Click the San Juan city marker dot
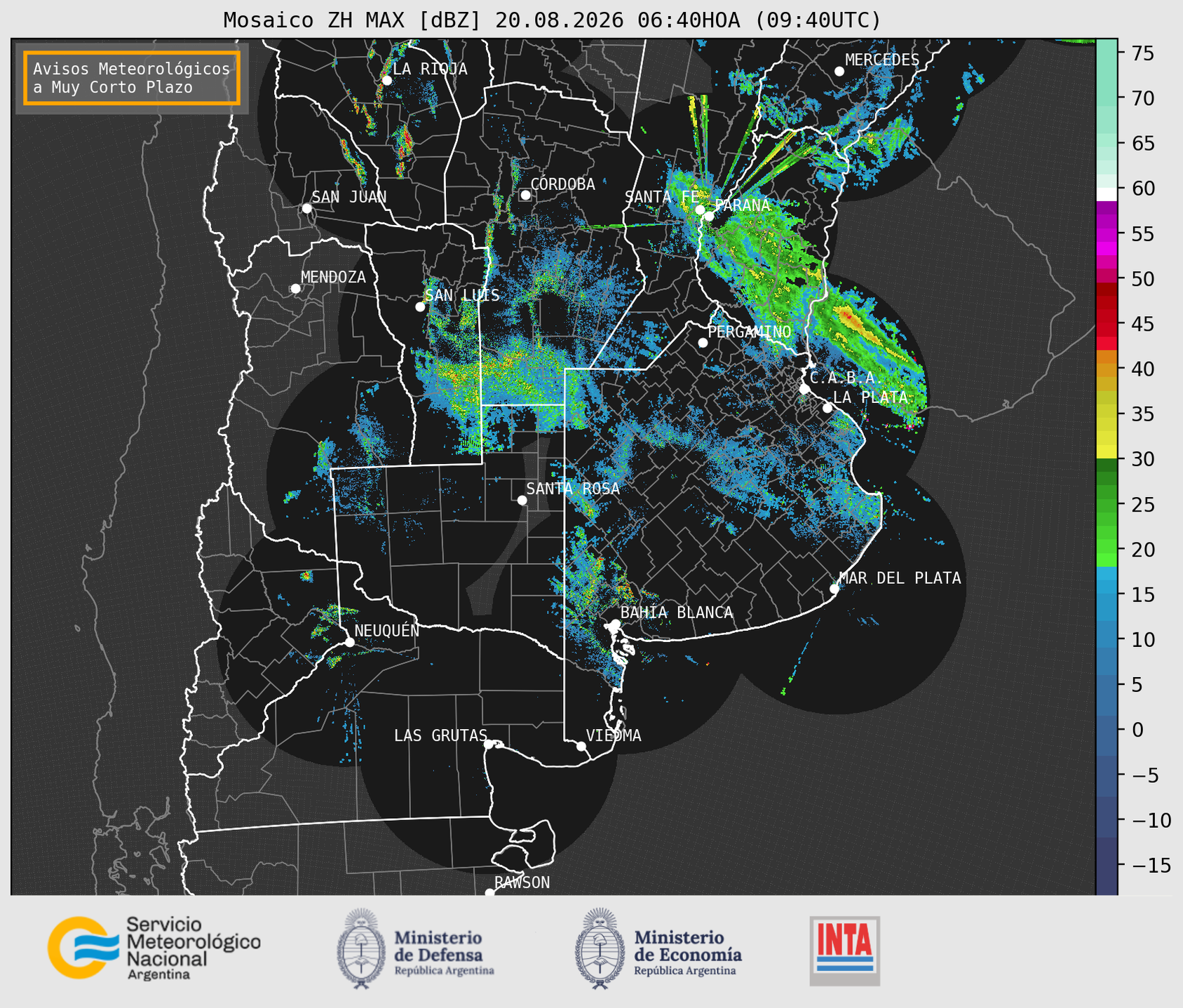 click(x=306, y=208)
